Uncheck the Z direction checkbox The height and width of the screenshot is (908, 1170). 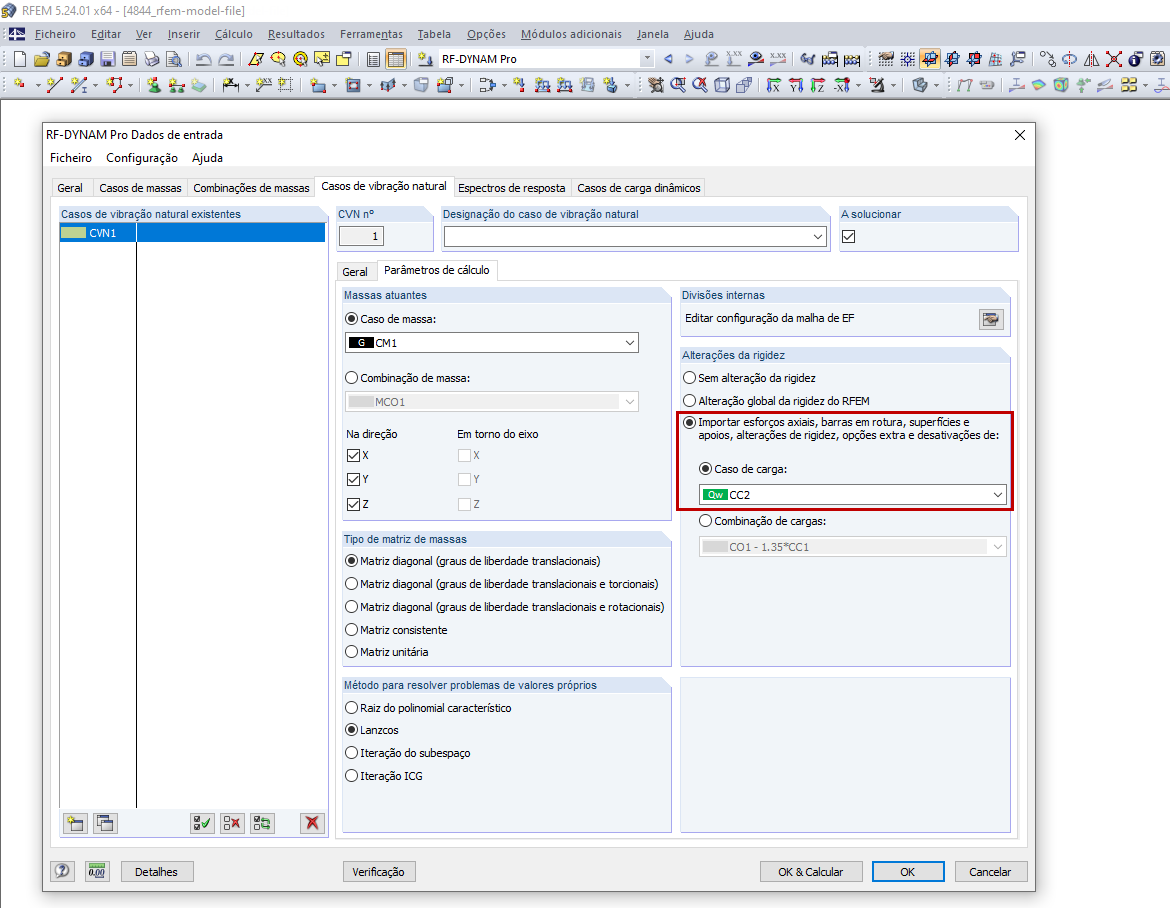(354, 504)
